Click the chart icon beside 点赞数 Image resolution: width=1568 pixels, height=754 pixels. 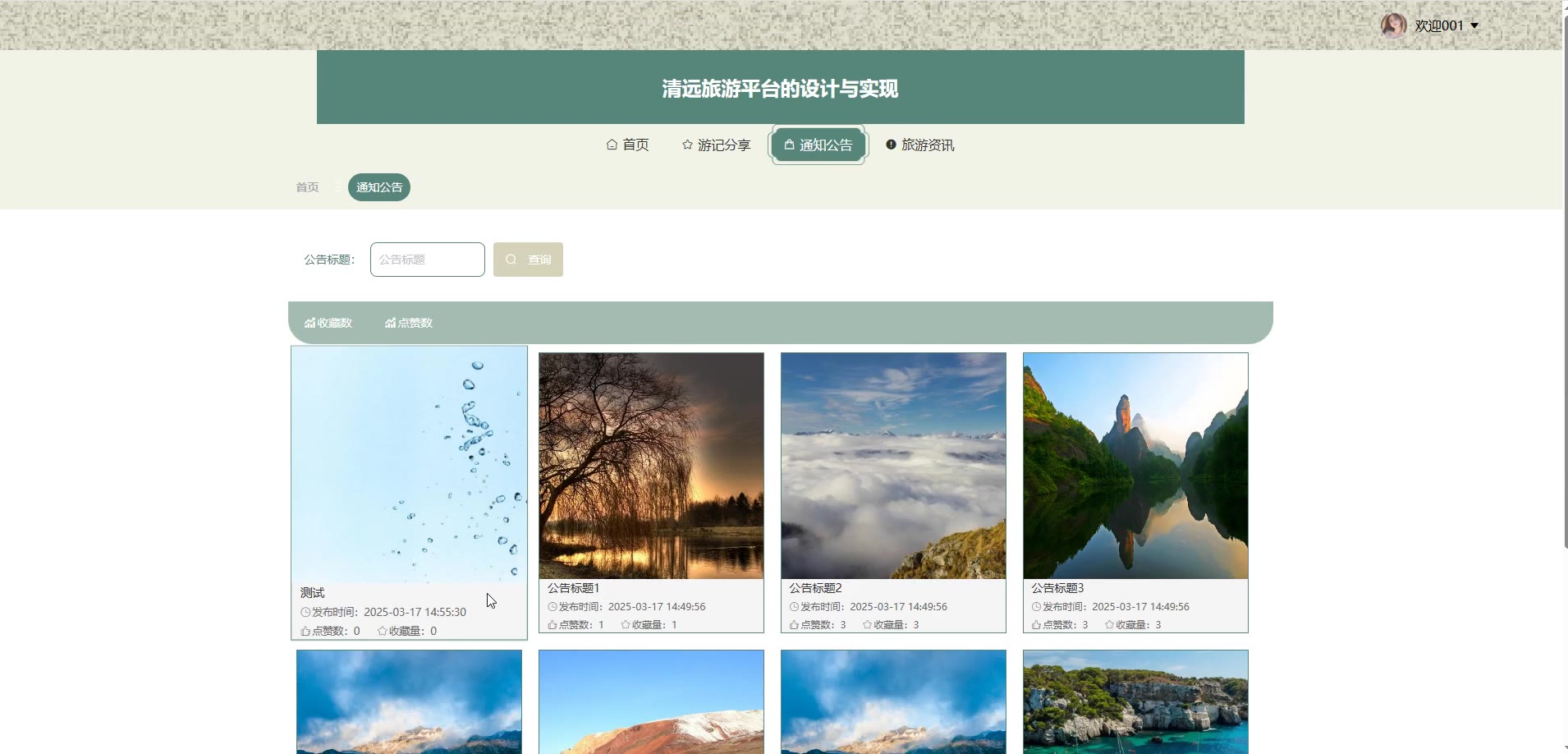click(x=390, y=323)
